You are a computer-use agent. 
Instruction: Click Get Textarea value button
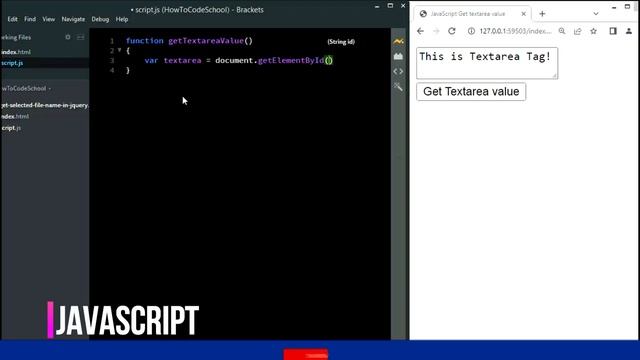(471, 91)
